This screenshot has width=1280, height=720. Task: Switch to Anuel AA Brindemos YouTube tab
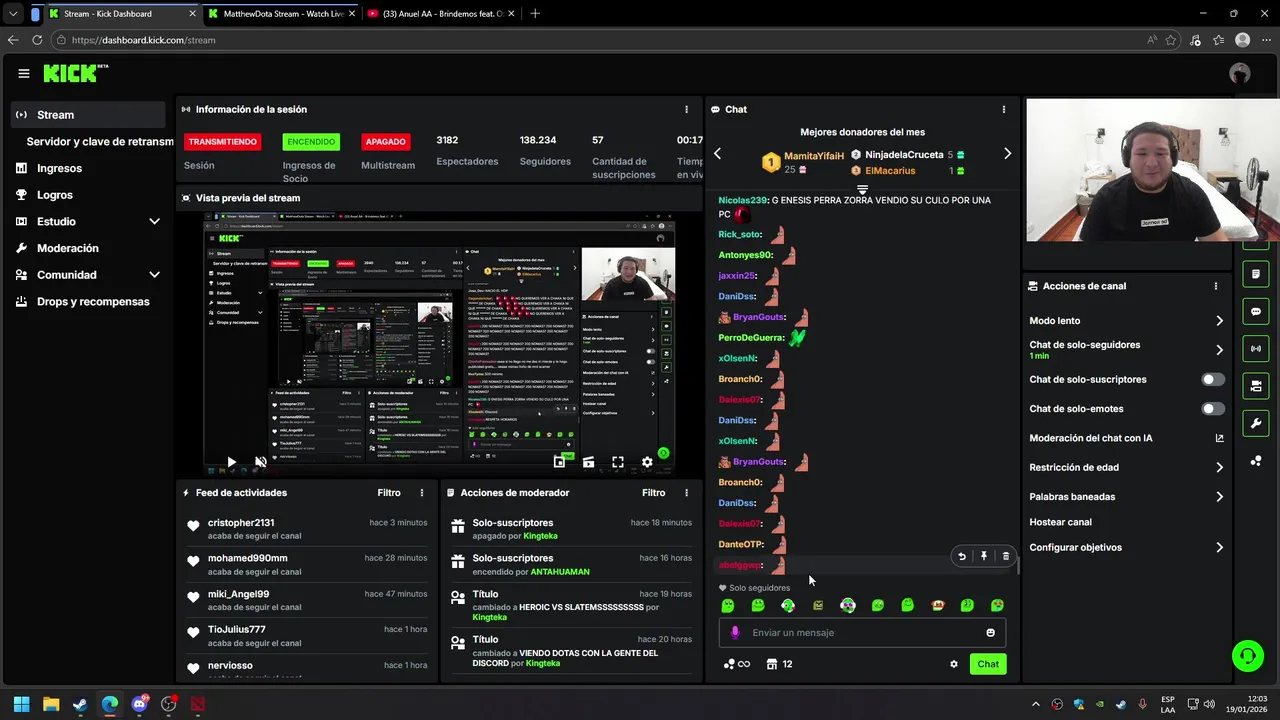click(x=439, y=14)
